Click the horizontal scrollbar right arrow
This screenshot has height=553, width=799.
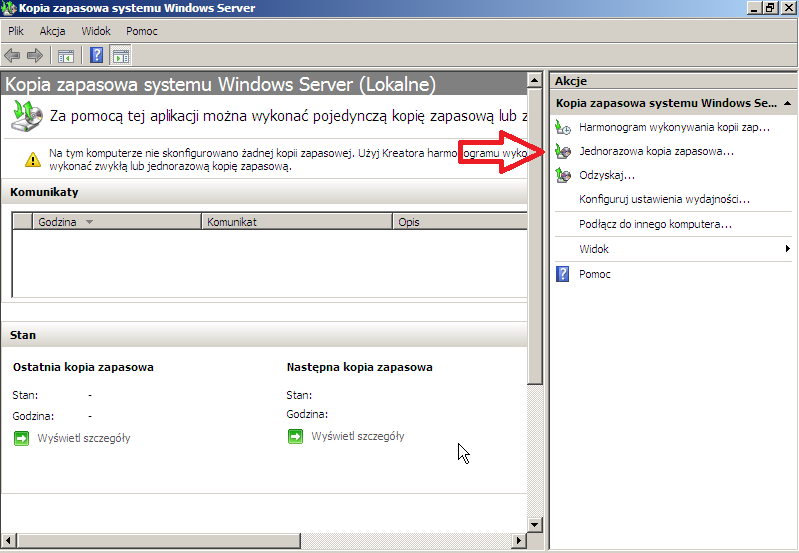point(519,540)
